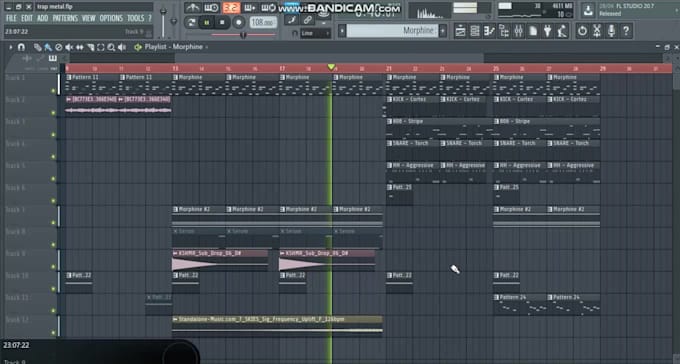Open the Mixer view icon
Image resolution: width=680 pixels, height=364 pixels.
[x=519, y=31]
